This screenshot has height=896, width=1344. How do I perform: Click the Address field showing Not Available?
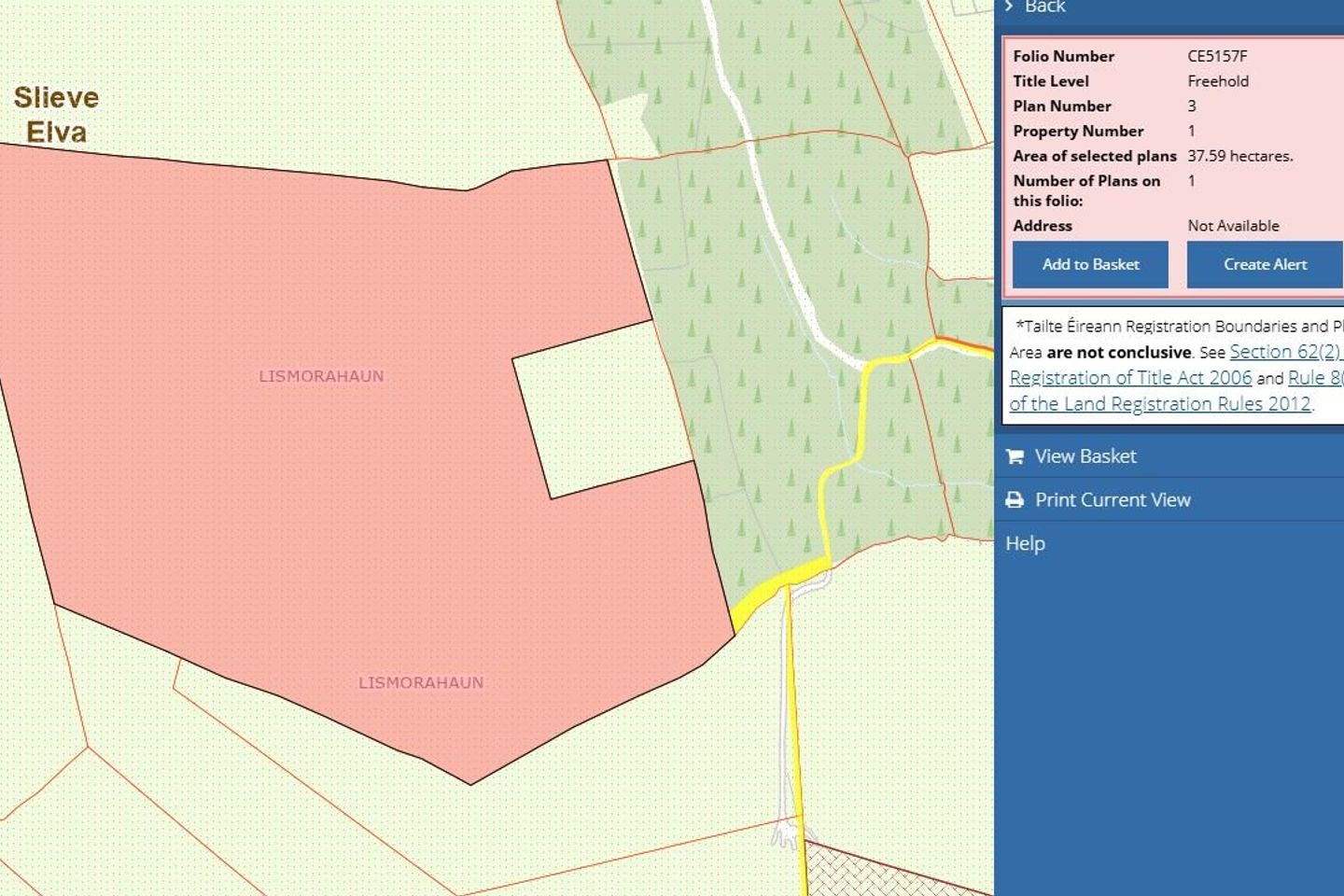click(x=1232, y=226)
